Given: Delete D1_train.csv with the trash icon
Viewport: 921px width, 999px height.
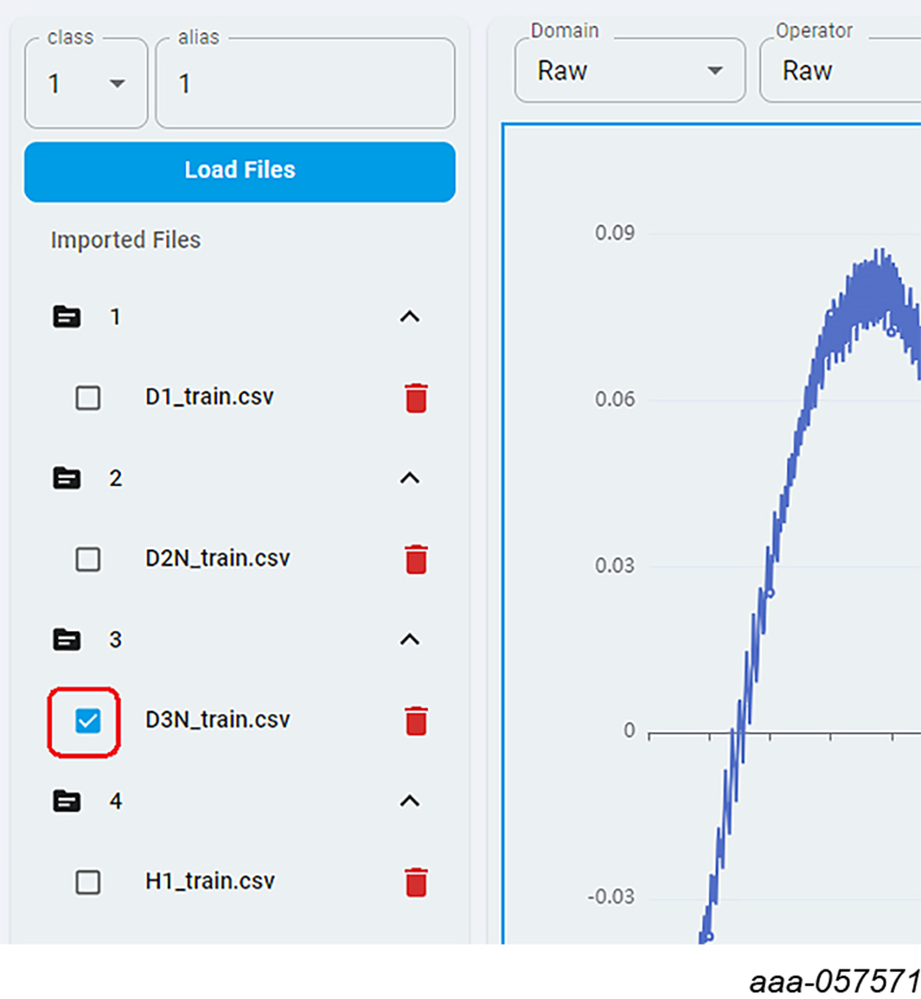Looking at the screenshot, I should 416,398.
